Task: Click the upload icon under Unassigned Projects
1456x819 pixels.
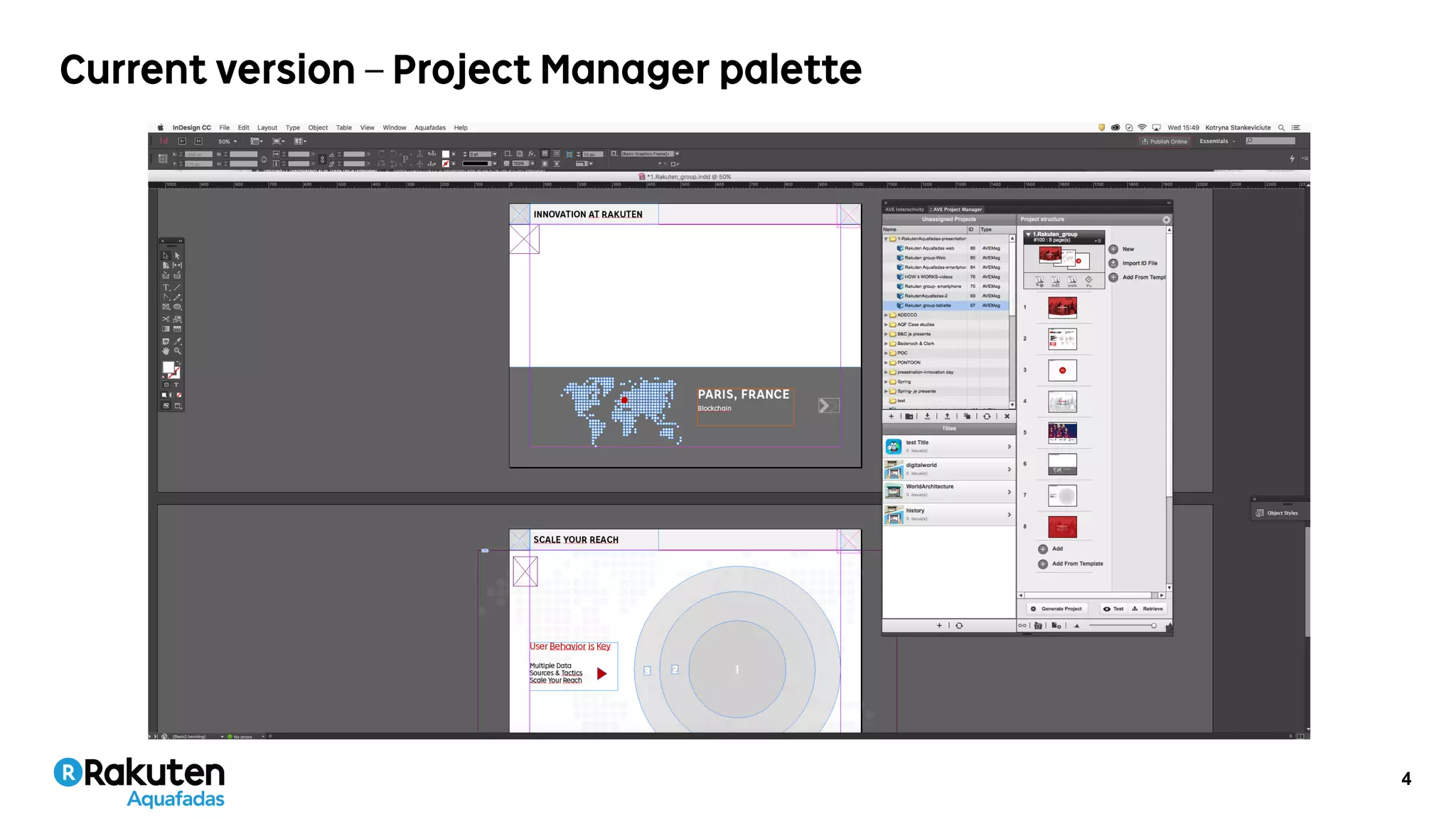Action: (x=947, y=417)
